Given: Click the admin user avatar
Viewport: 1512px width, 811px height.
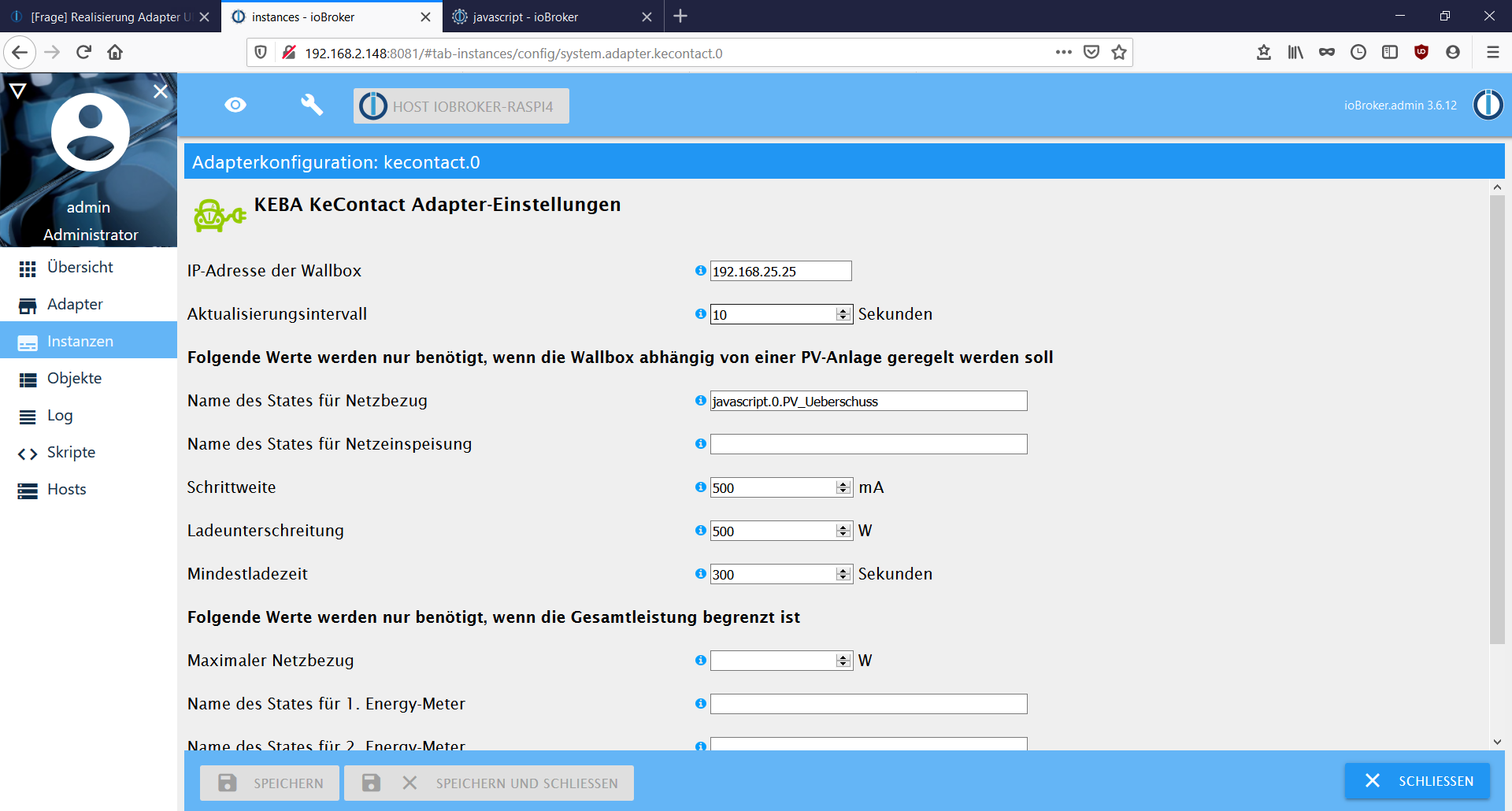Looking at the screenshot, I should pos(90,132).
